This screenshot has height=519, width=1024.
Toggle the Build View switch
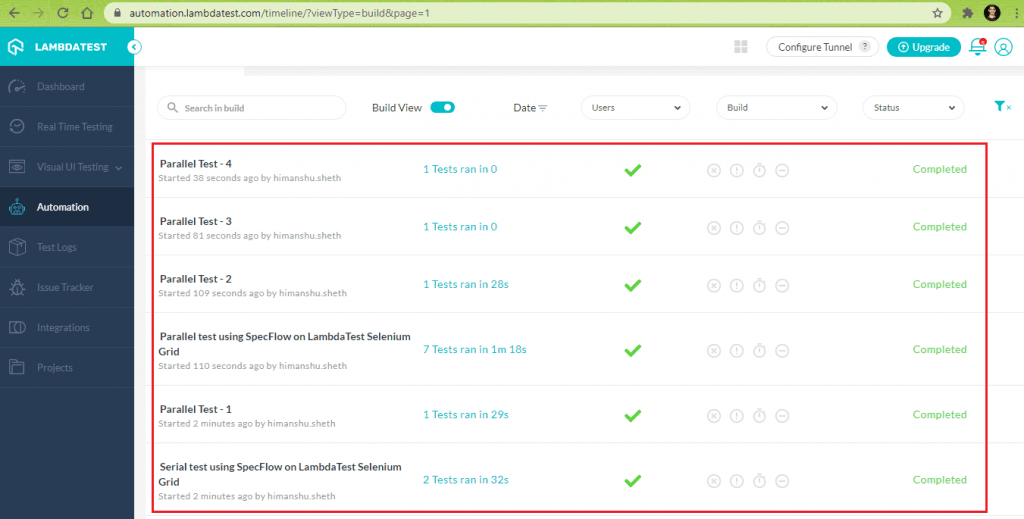pyautogui.click(x=442, y=108)
